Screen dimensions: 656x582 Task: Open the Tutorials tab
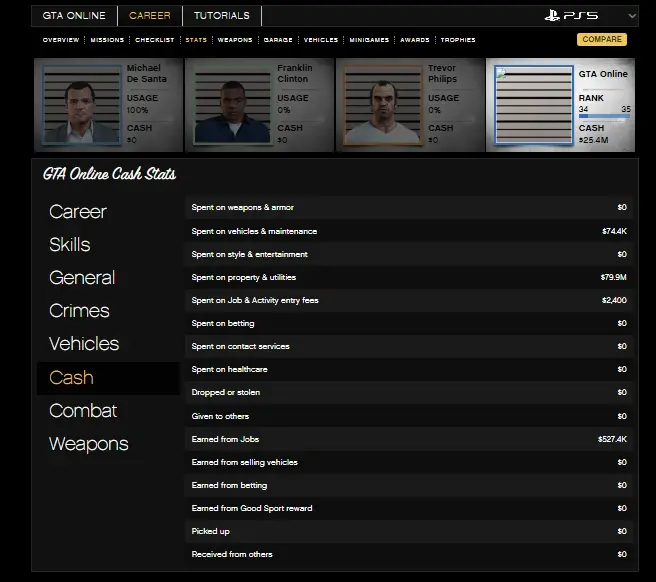[x=222, y=16]
